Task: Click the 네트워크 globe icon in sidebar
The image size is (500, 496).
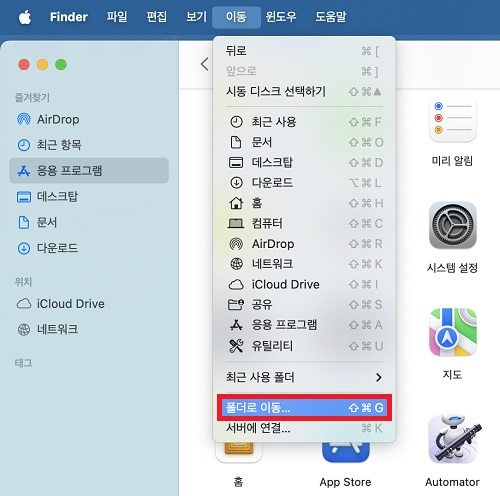Action: coord(24,329)
